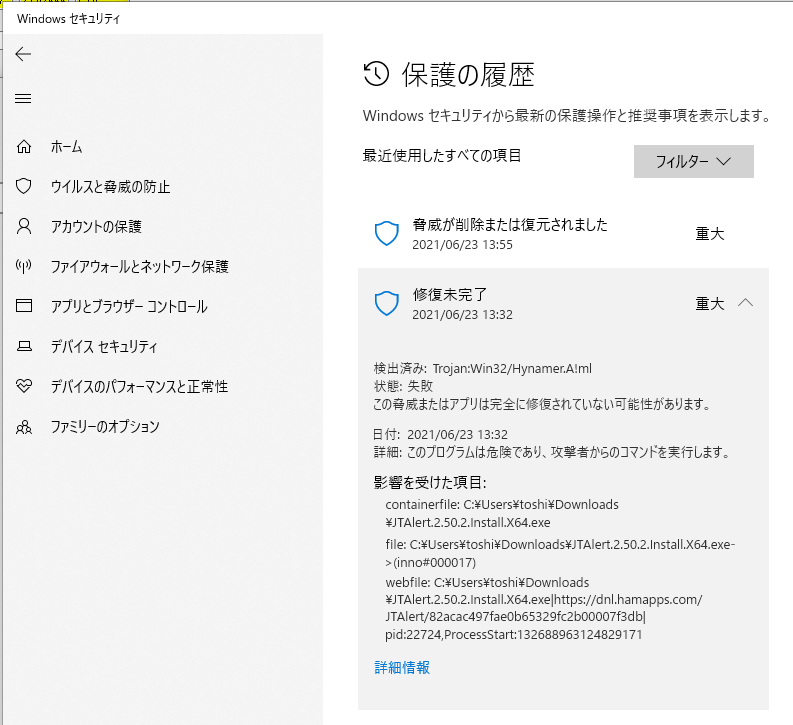This screenshot has width=793, height=725.
Task: Click the app and browser control window icon
Action: click(24, 306)
